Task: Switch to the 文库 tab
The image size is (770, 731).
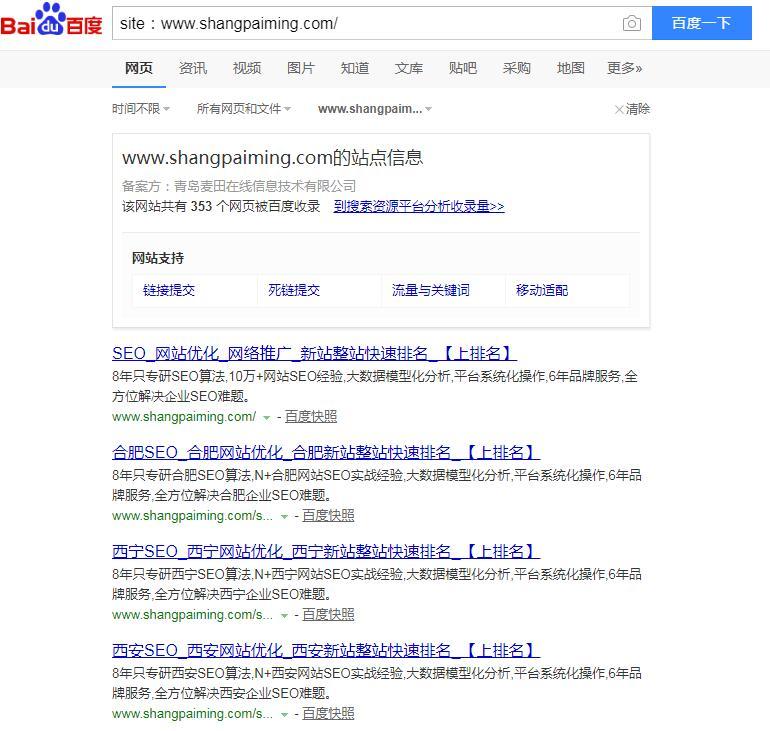Action: pyautogui.click(x=409, y=68)
